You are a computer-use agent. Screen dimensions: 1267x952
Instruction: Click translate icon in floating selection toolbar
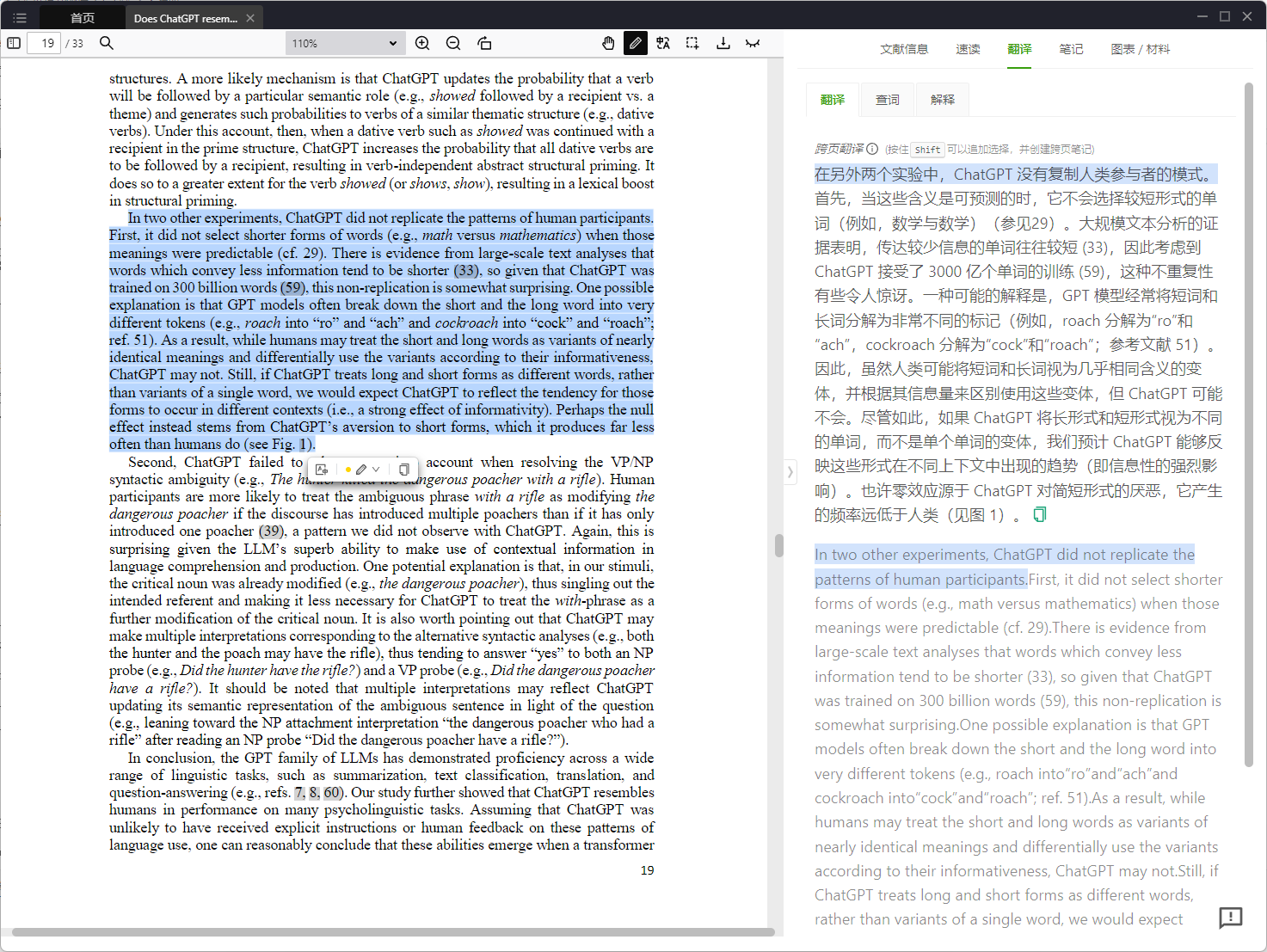click(x=322, y=470)
